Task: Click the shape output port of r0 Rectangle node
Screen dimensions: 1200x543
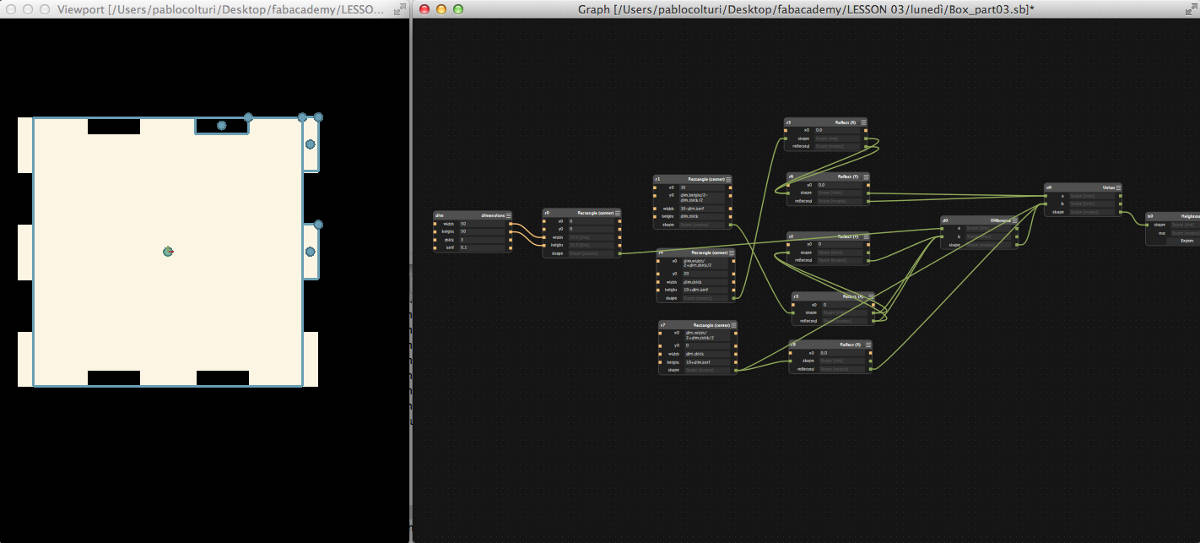Action: [619, 254]
